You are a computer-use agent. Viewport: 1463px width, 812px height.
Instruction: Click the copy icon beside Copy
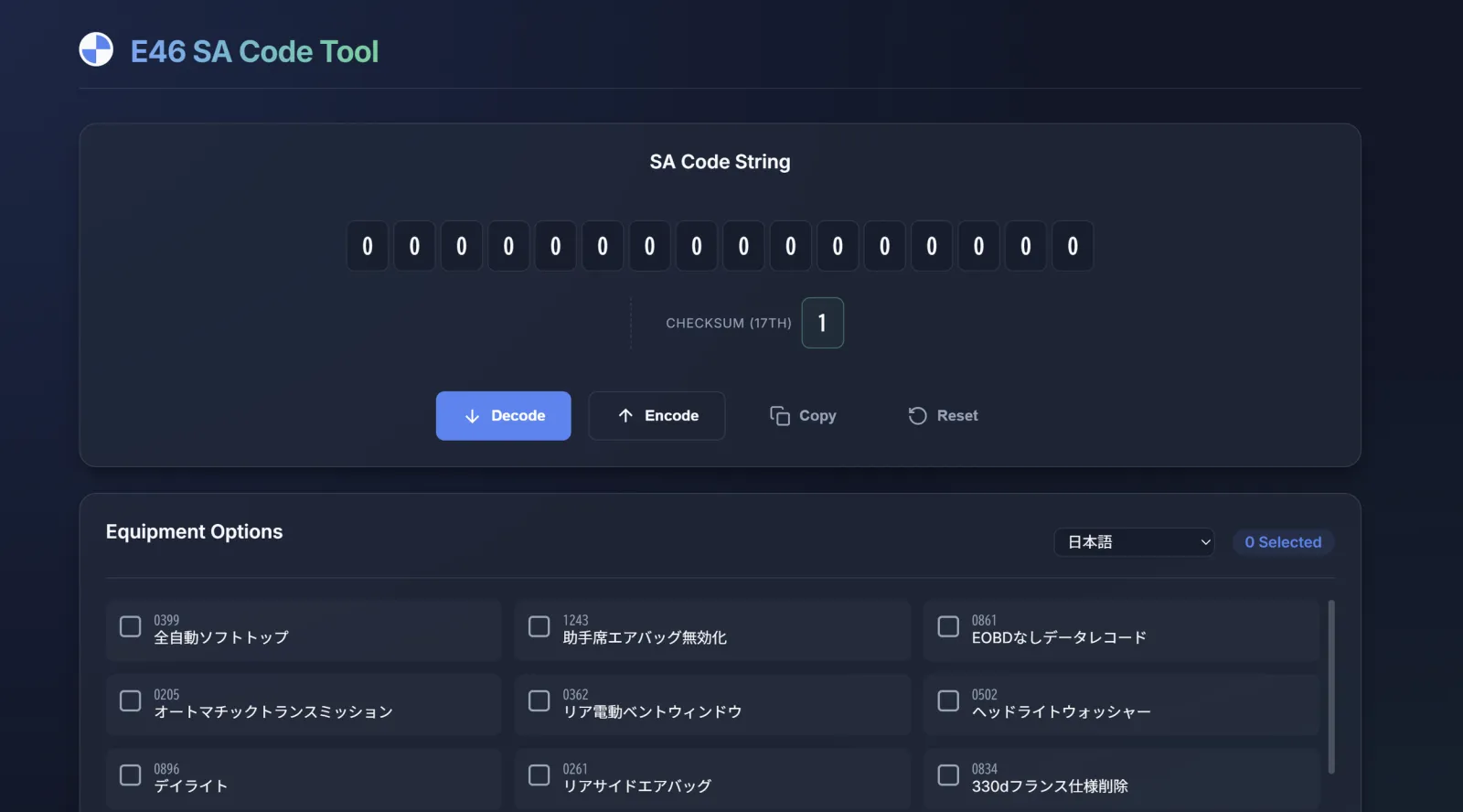coord(779,416)
